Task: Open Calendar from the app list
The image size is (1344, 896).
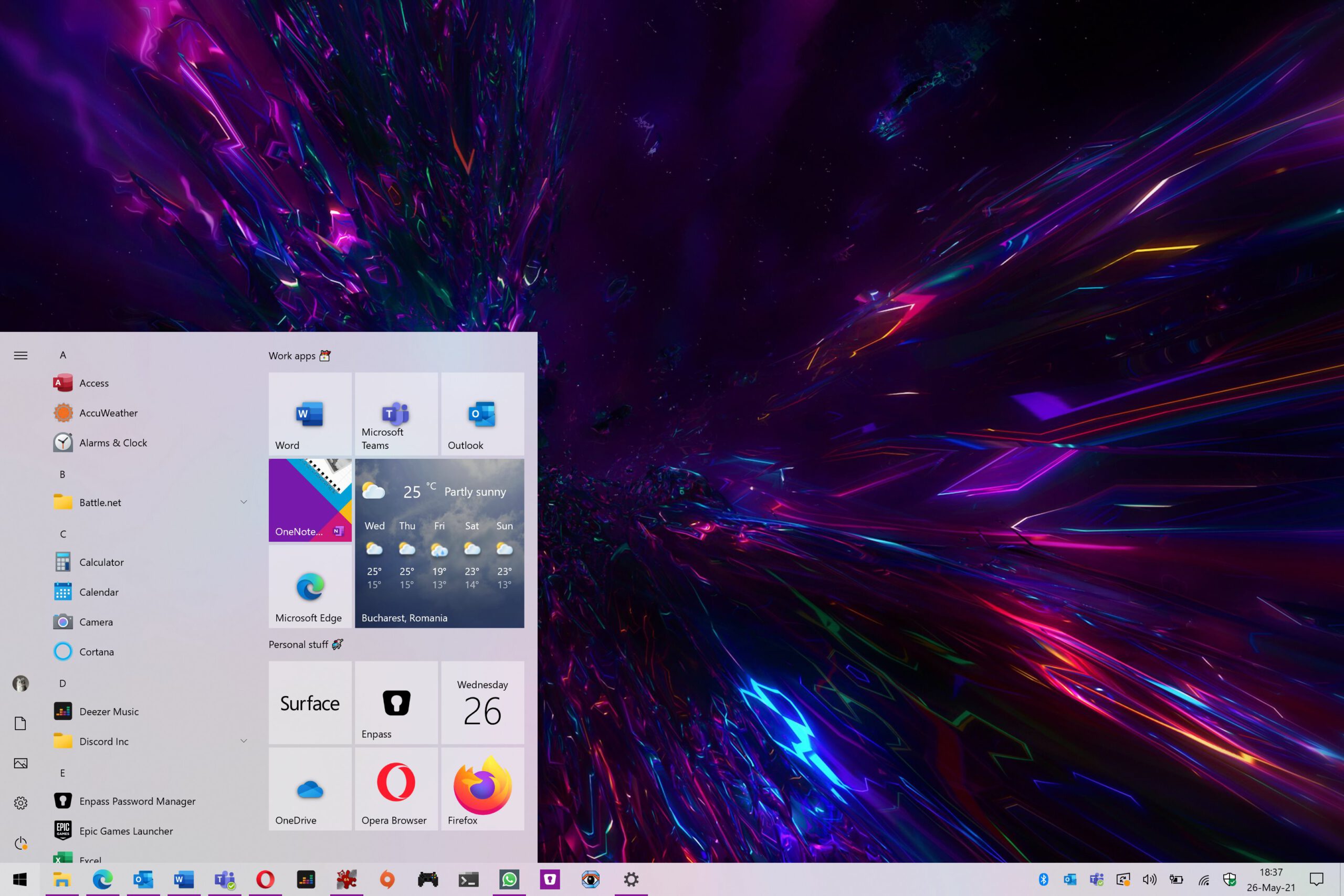Action: 151,592
